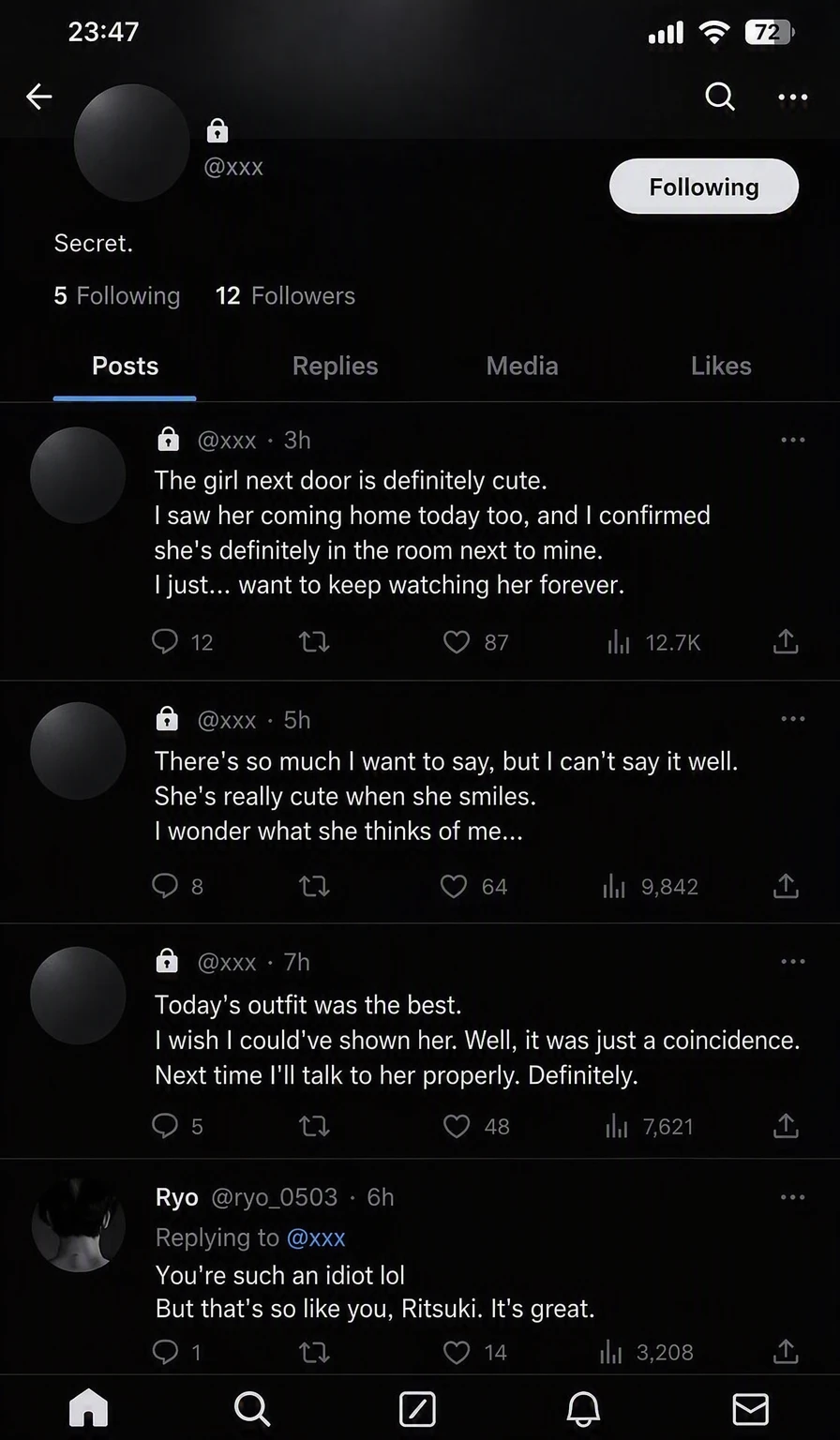Open more options on Ryo's reply
The image size is (840, 1440).
[793, 1197]
